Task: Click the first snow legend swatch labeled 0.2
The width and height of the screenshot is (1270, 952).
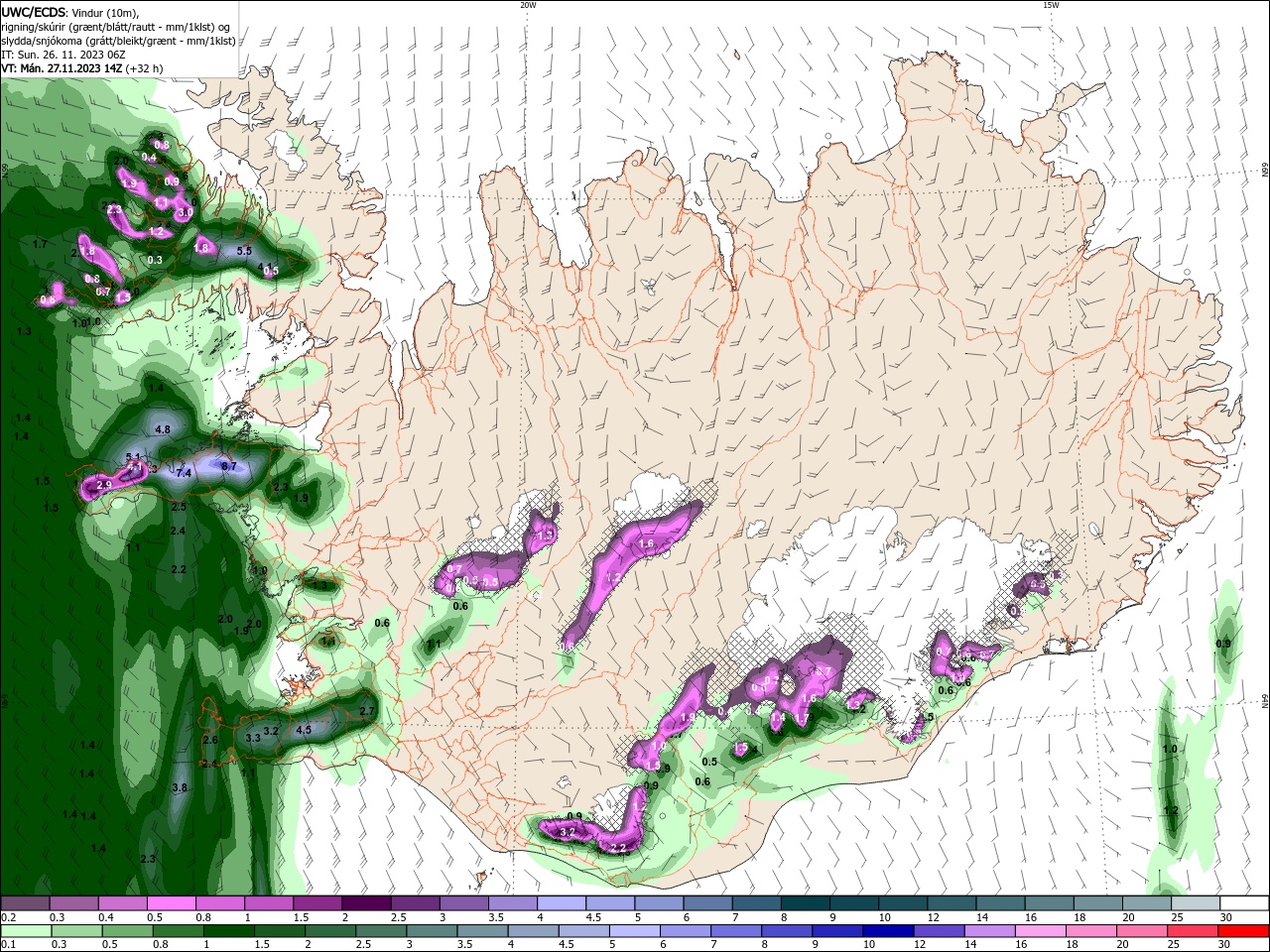Action: (25, 903)
